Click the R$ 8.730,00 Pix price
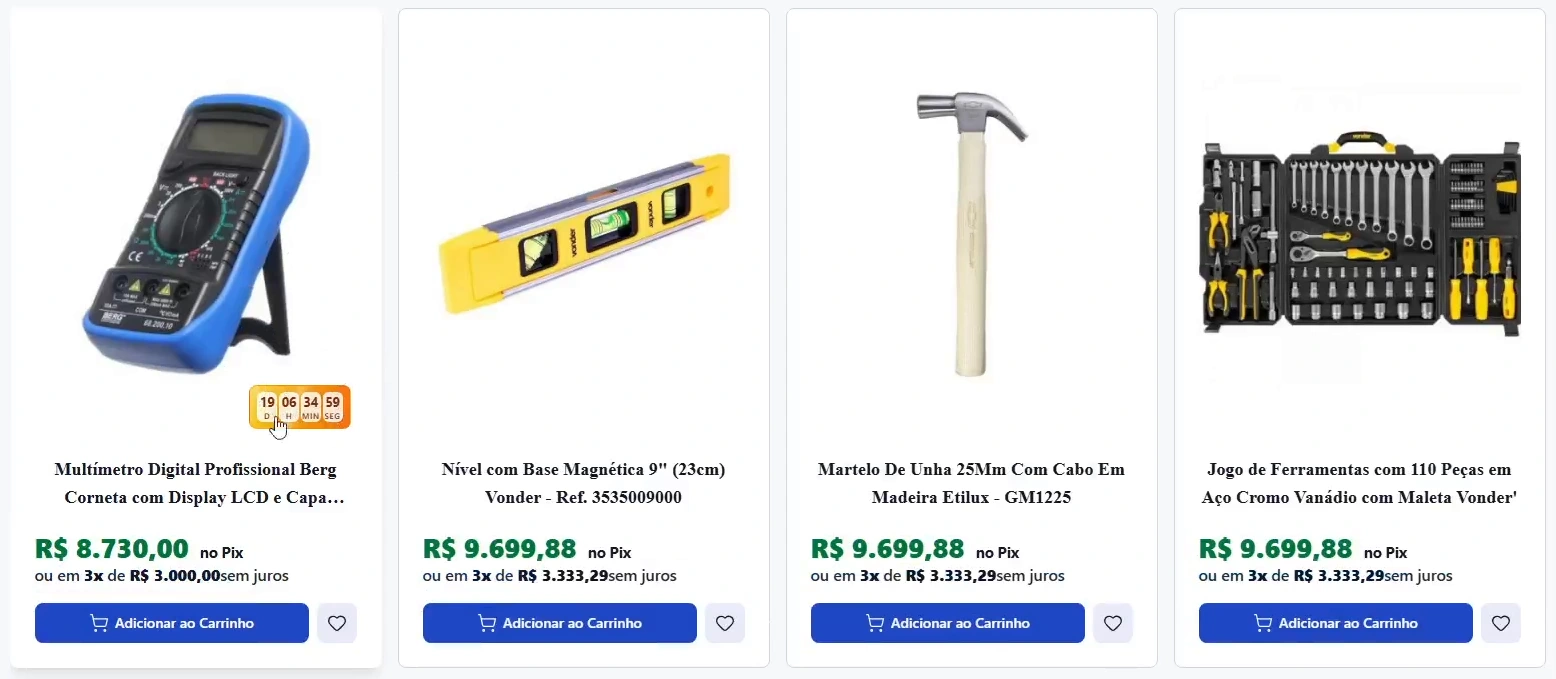 (112, 549)
